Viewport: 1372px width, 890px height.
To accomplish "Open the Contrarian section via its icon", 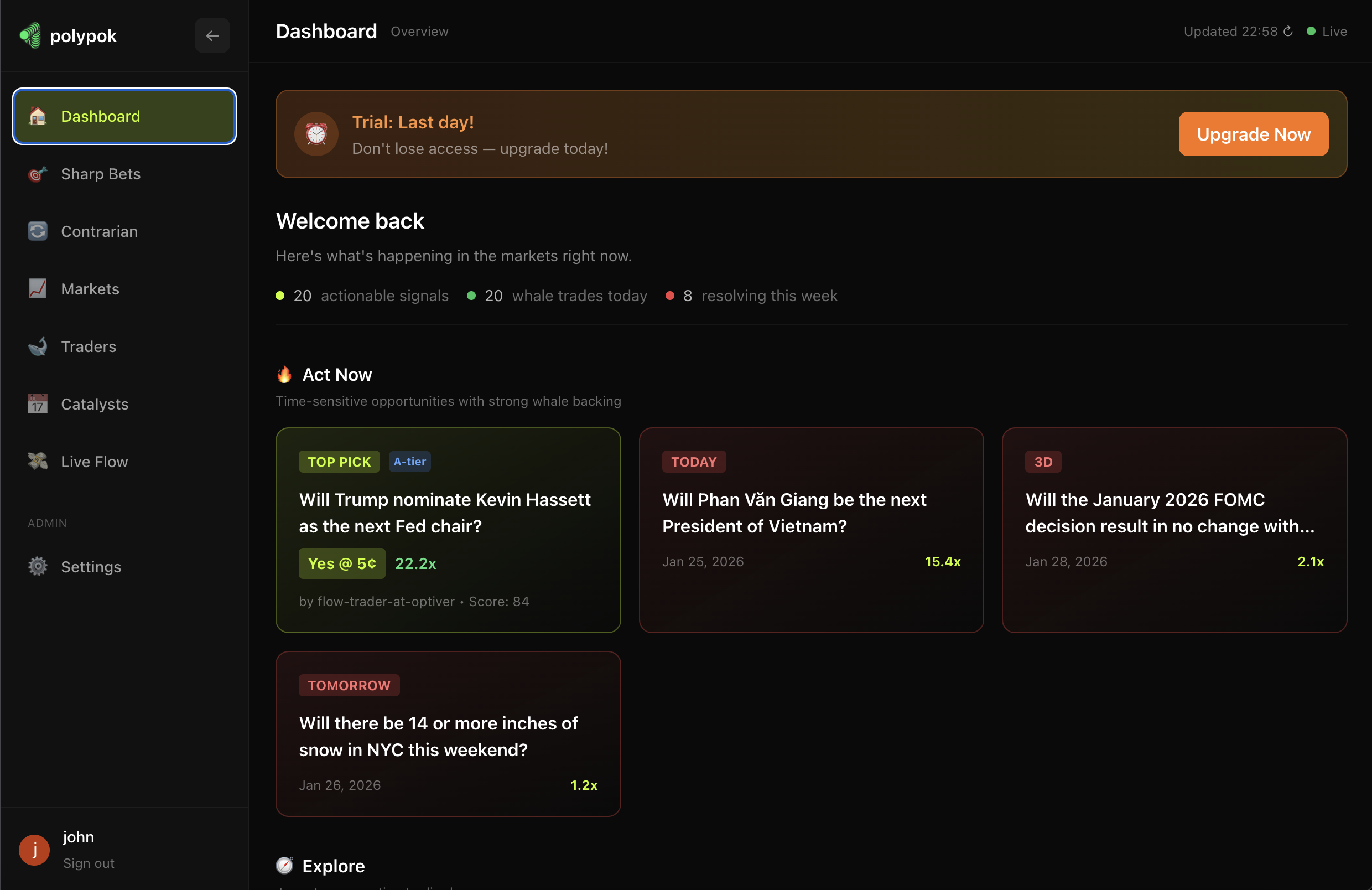I will 37,231.
